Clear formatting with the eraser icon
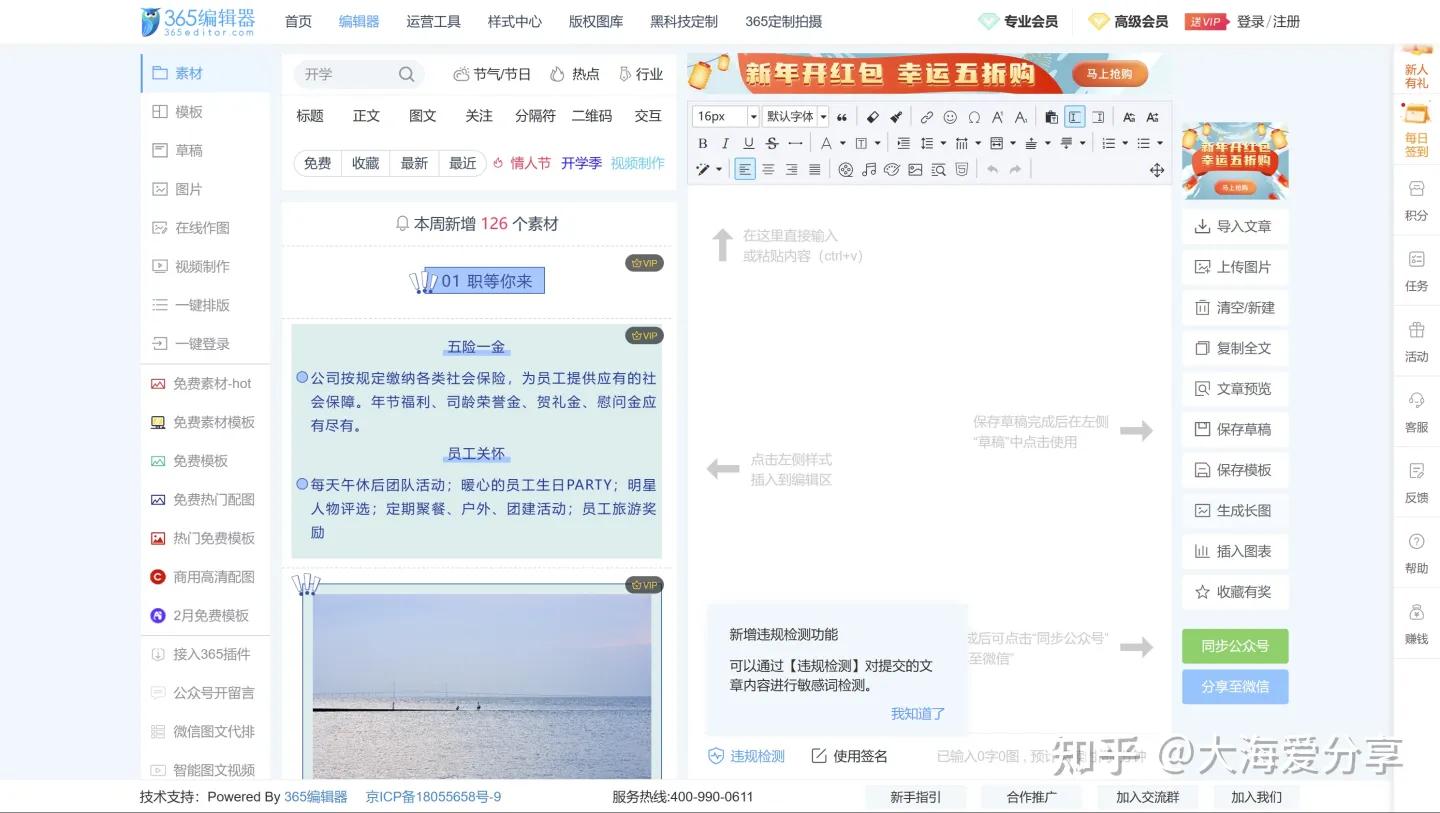 (x=872, y=116)
